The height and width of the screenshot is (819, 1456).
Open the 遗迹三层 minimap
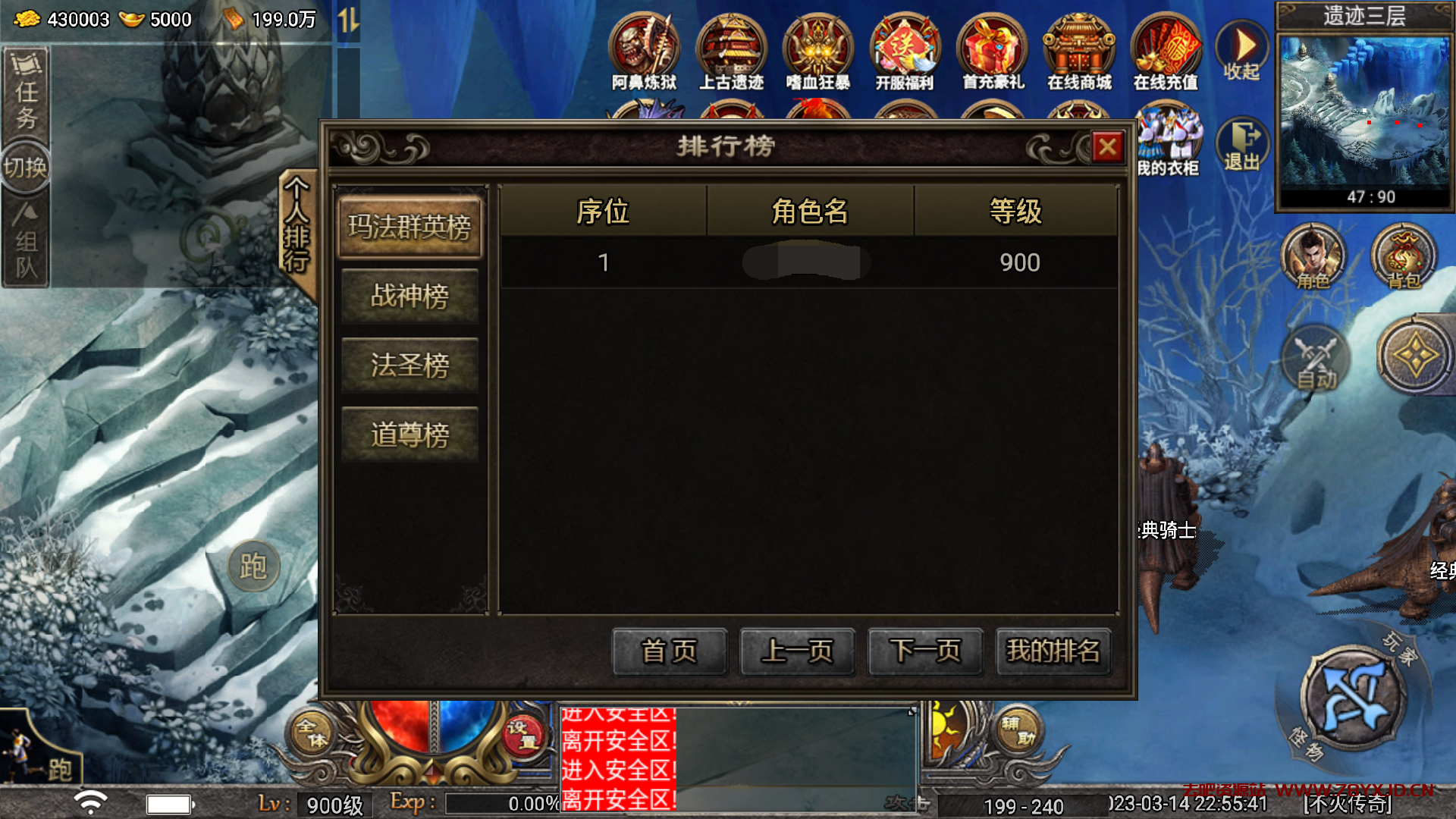1364,106
